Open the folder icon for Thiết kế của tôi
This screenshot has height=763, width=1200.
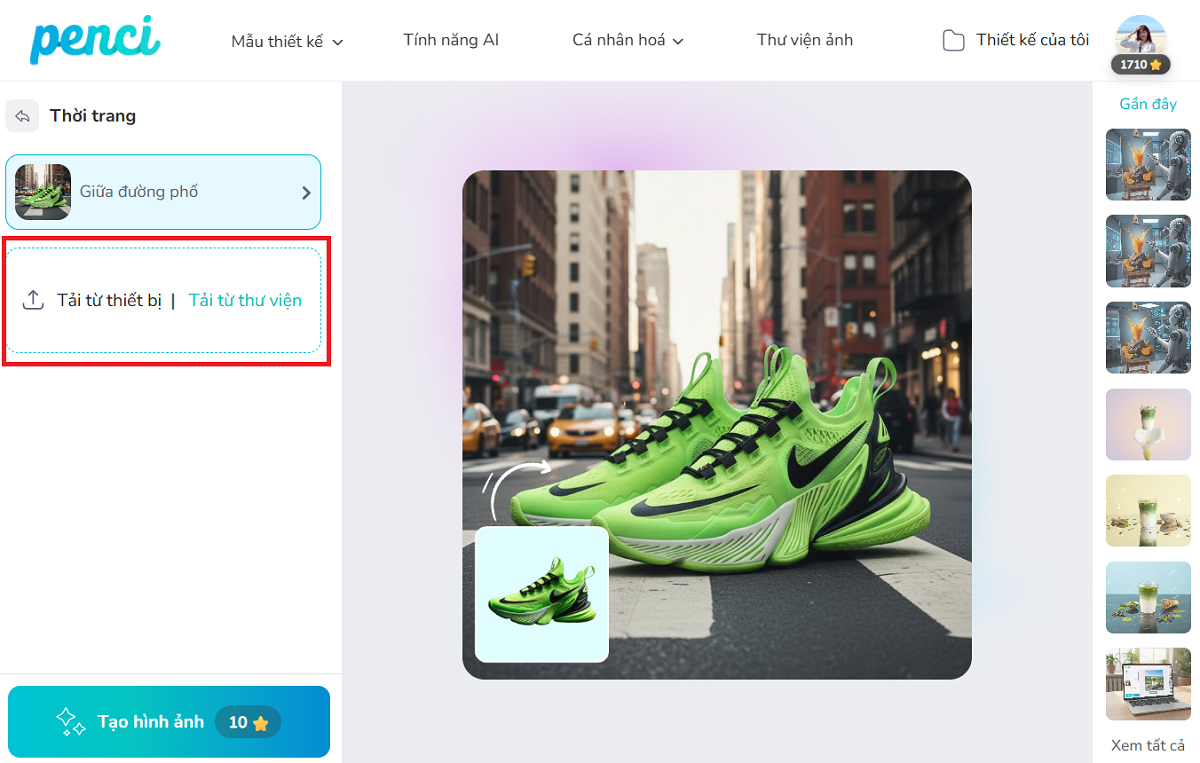954,41
